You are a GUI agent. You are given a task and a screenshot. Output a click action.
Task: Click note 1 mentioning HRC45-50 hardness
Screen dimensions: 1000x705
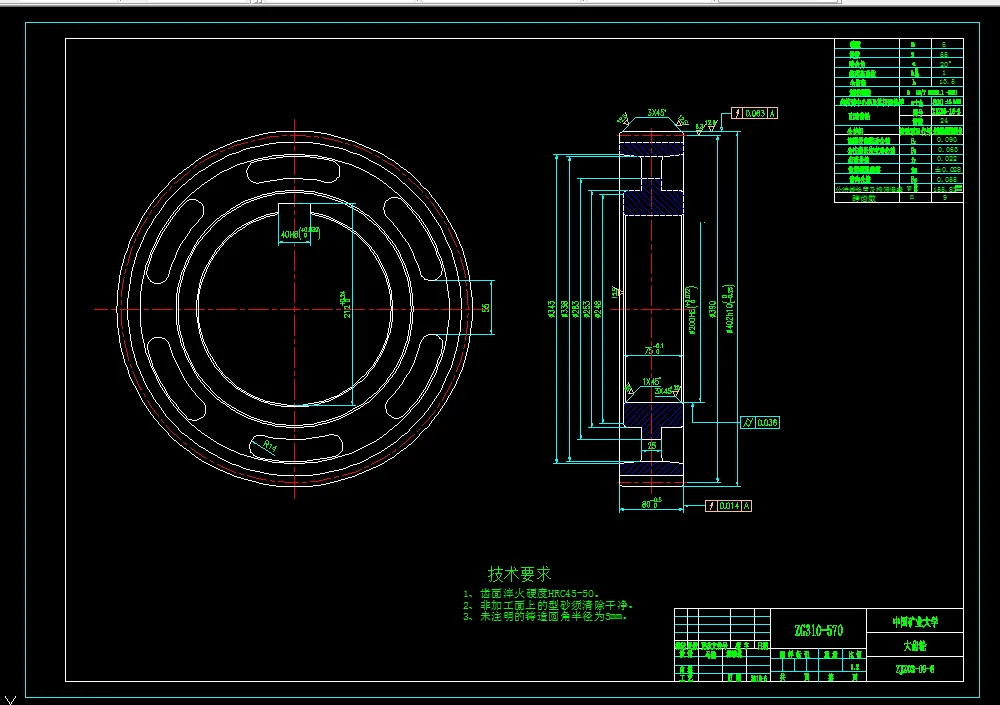pos(531,593)
